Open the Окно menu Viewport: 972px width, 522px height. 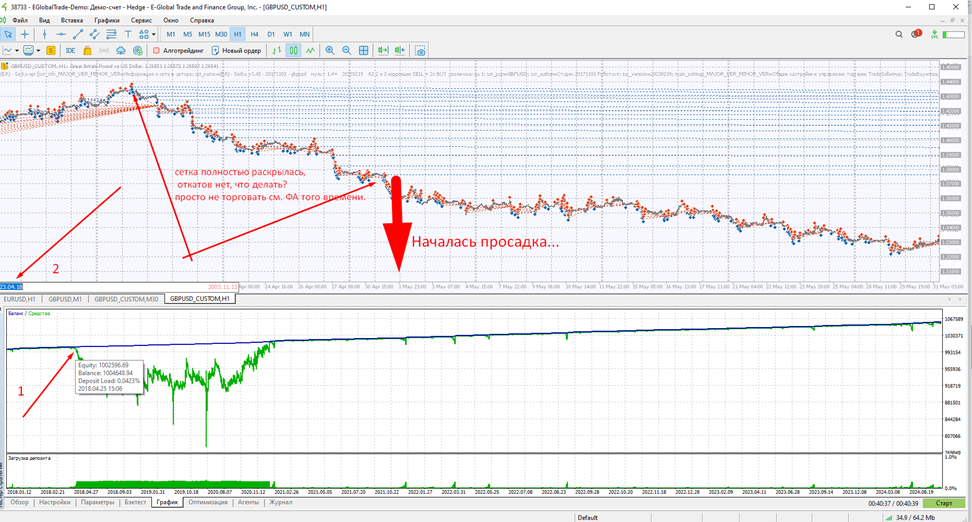pos(170,20)
